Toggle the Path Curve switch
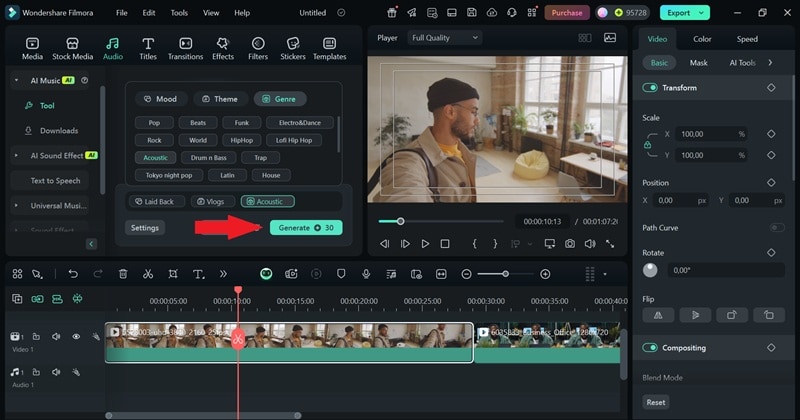This screenshot has height=420, width=800. pos(777,228)
